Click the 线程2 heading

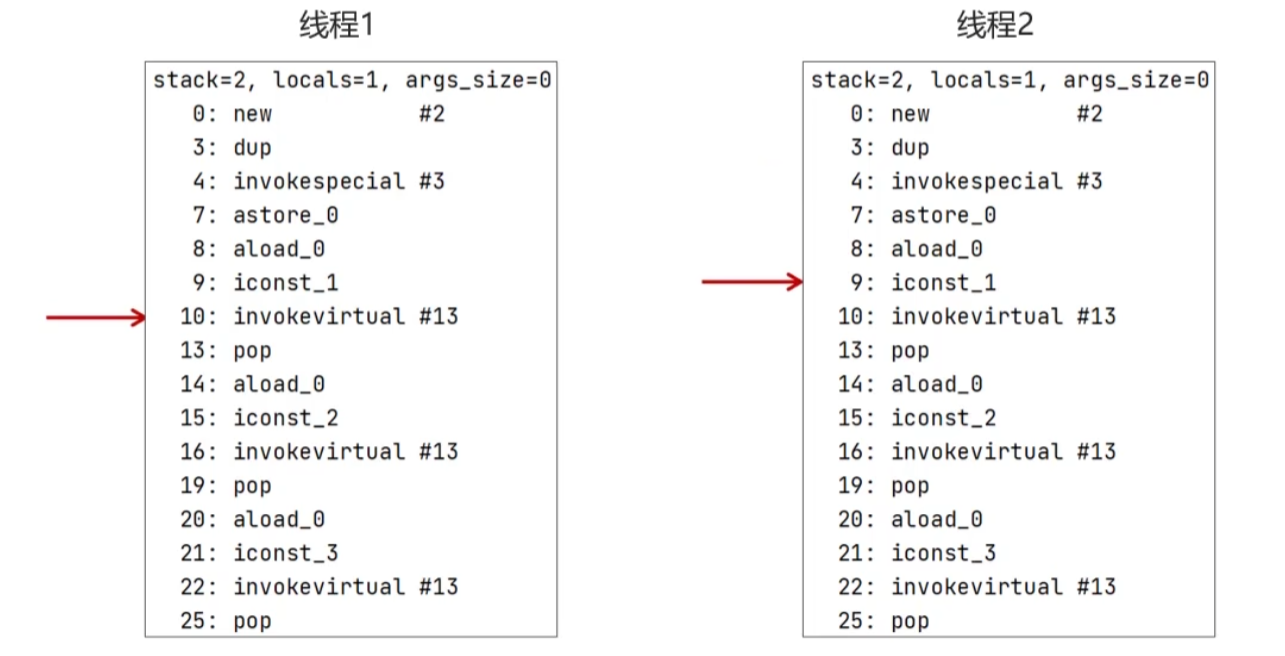(994, 26)
